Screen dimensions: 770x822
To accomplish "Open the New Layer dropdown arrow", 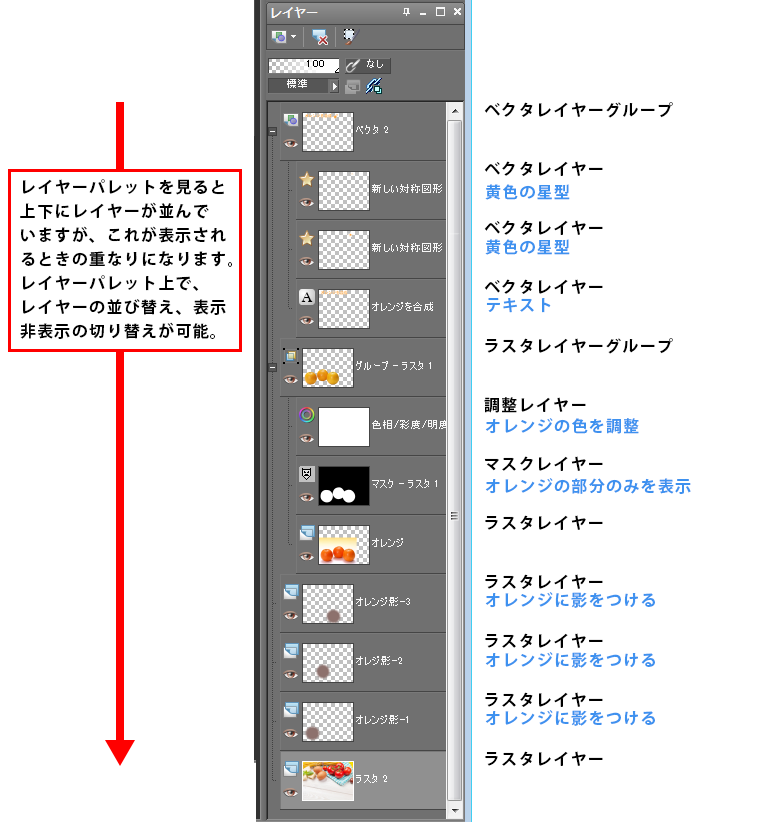I will (x=294, y=37).
